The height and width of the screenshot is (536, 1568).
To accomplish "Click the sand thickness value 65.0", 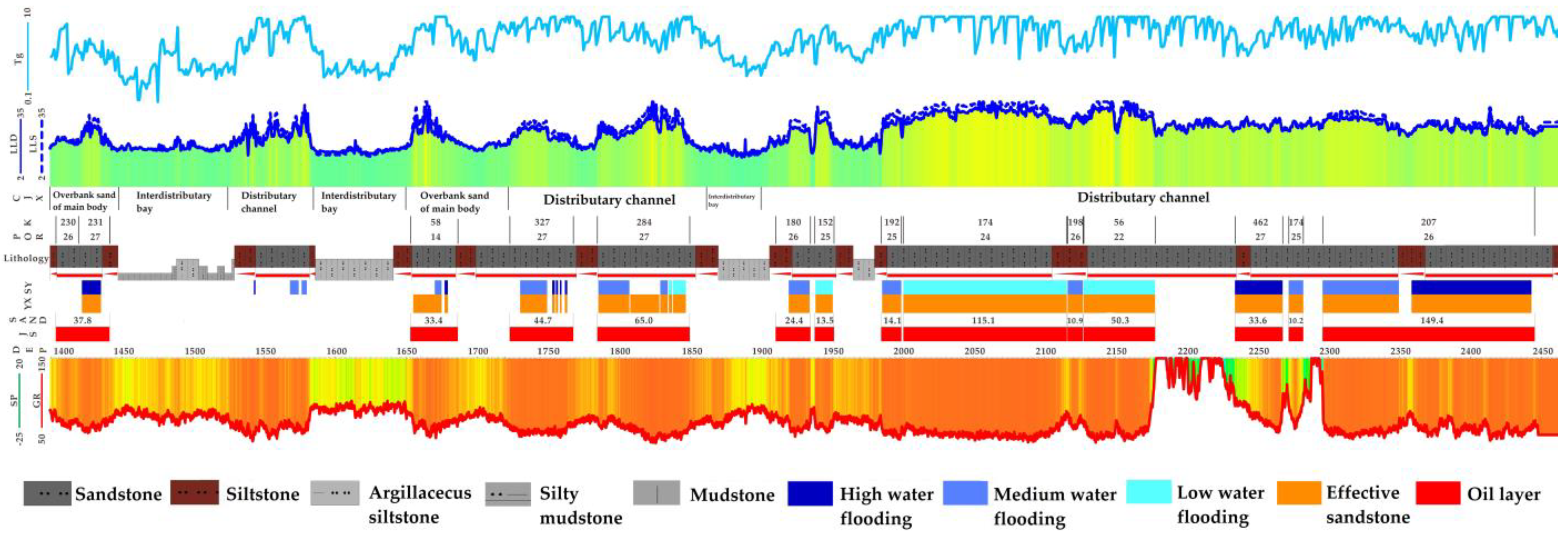I will (643, 320).
